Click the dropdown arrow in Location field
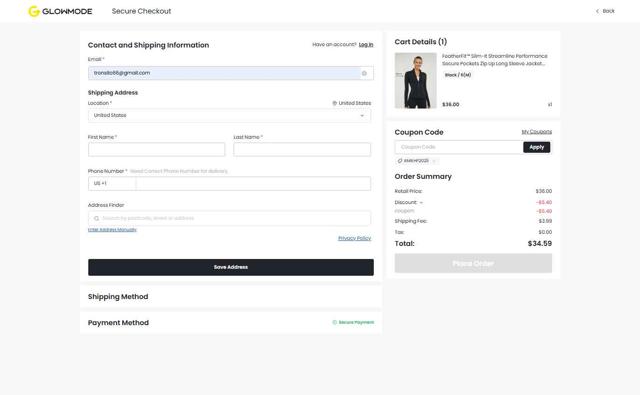Viewport: 640px width, 395px height. [x=362, y=115]
